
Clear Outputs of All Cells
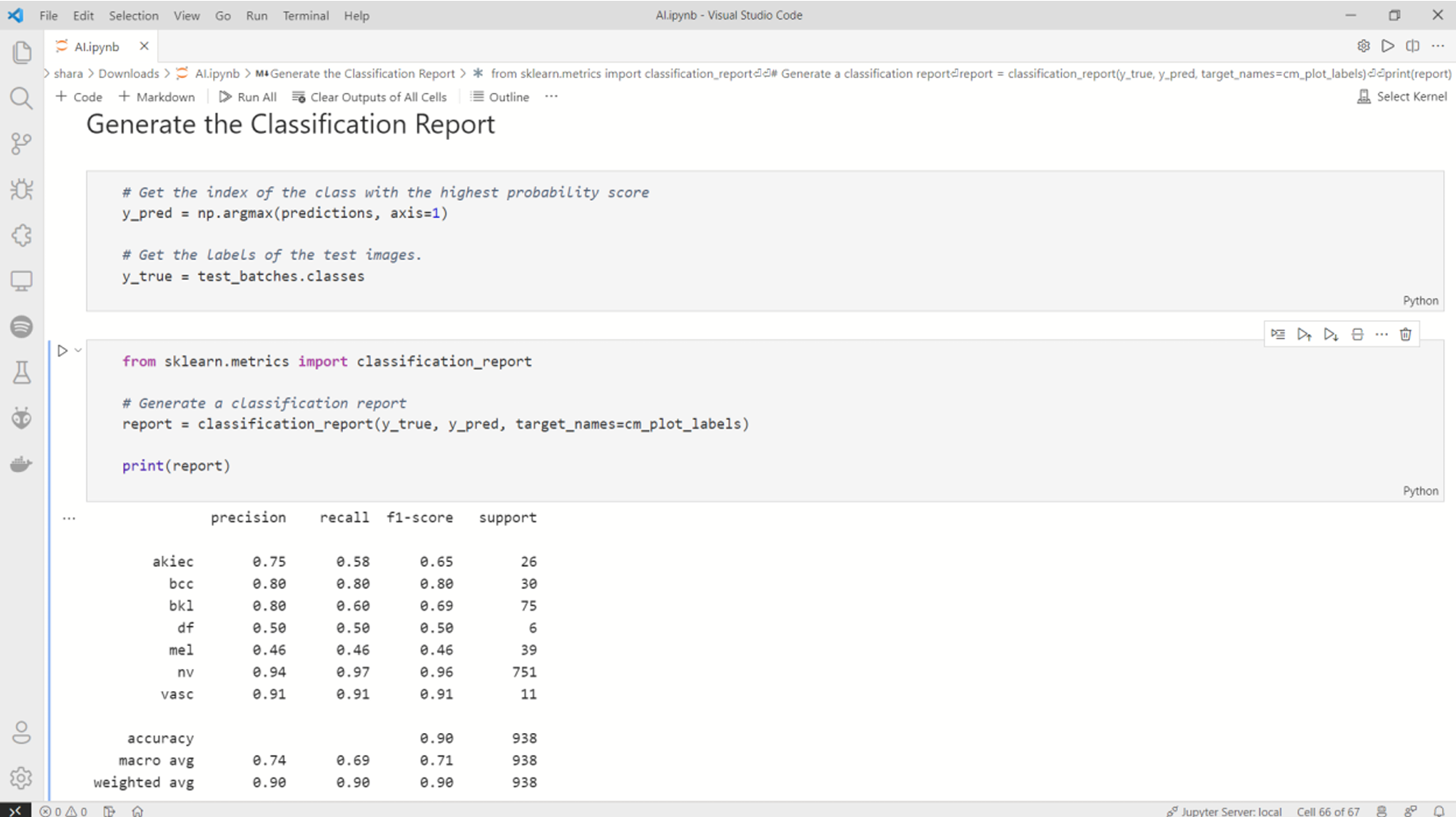[x=369, y=96]
